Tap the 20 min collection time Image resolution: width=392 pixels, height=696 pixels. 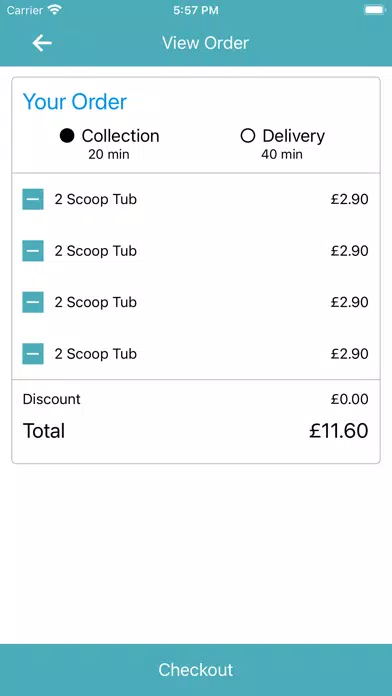coord(109,154)
